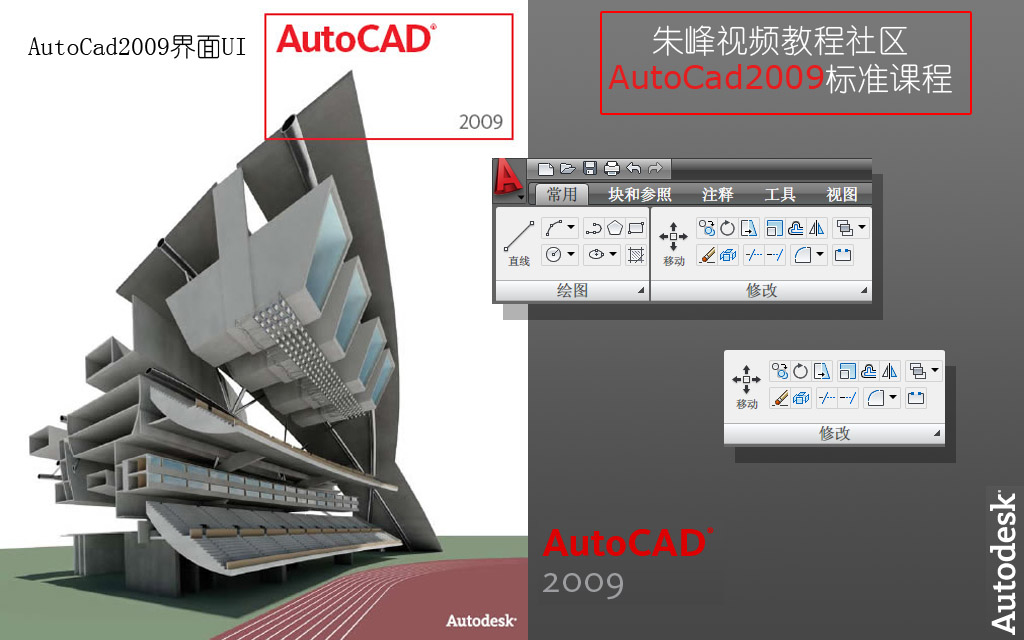The image size is (1024, 640).
Task: Select the Offset tool in floating 修改 panel
Action: [x=869, y=371]
